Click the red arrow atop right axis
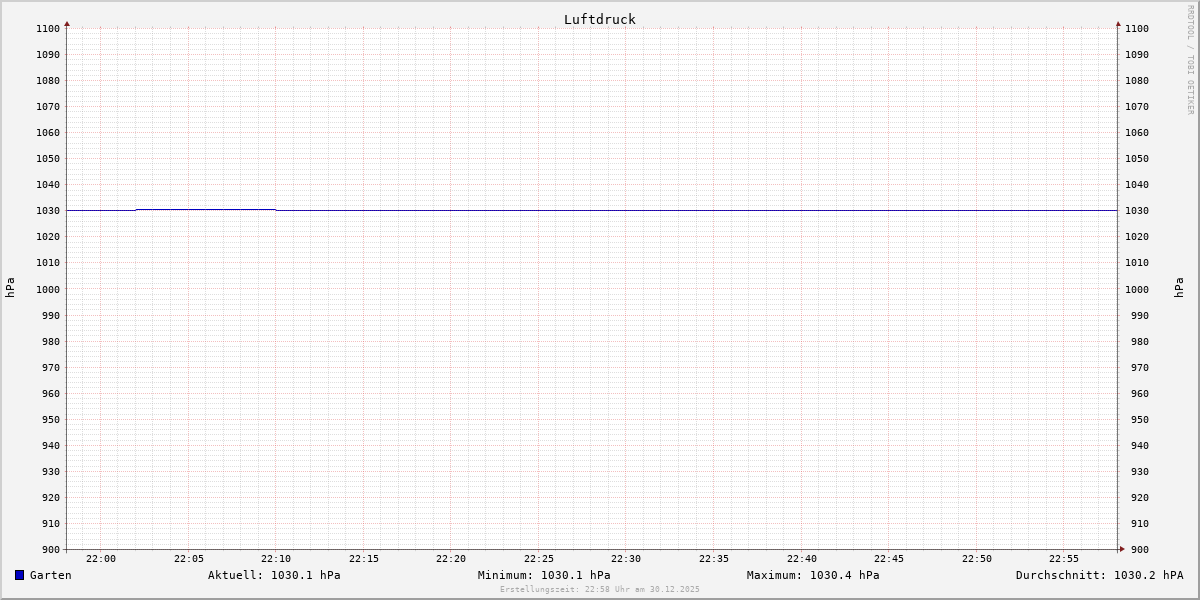1200x600 pixels. [1118, 23]
